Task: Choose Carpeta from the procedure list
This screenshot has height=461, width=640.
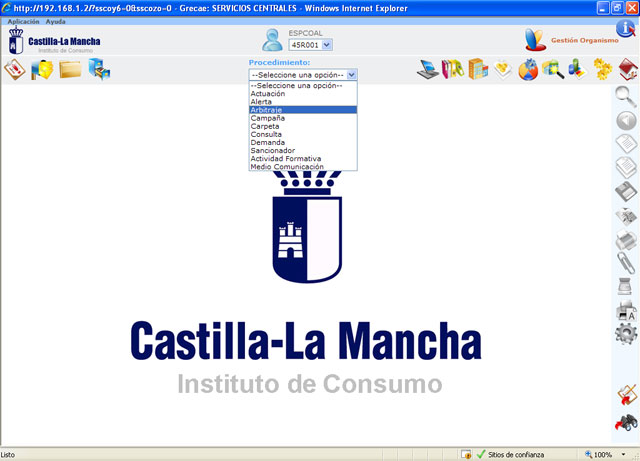Action: 303,126
